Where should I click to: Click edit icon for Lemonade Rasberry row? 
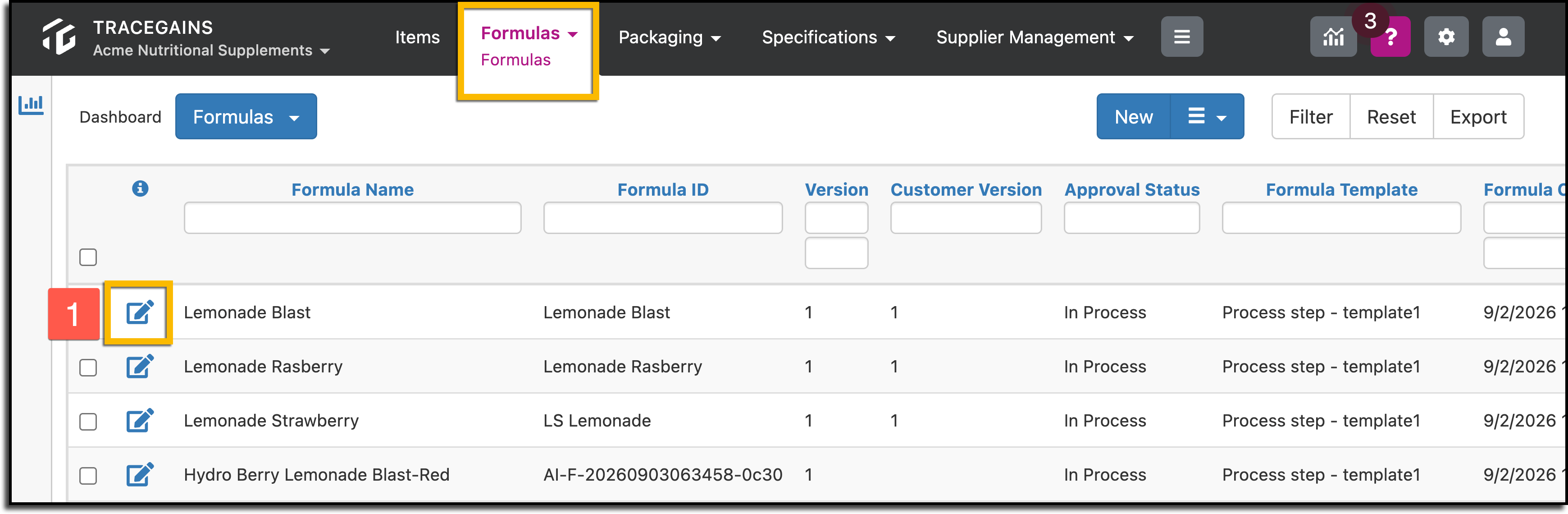(x=139, y=367)
